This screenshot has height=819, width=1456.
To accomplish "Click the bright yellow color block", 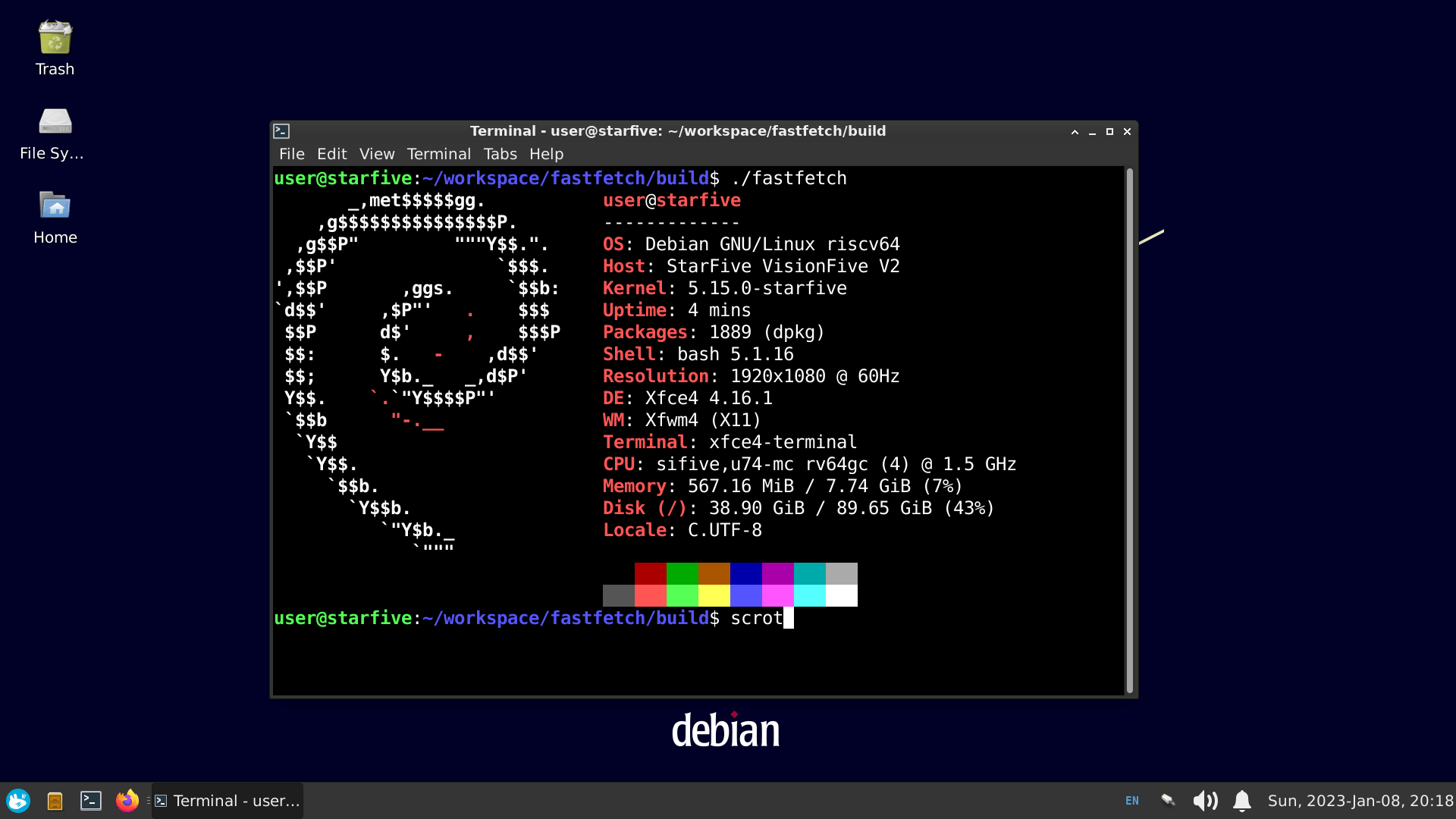I will coord(714,595).
